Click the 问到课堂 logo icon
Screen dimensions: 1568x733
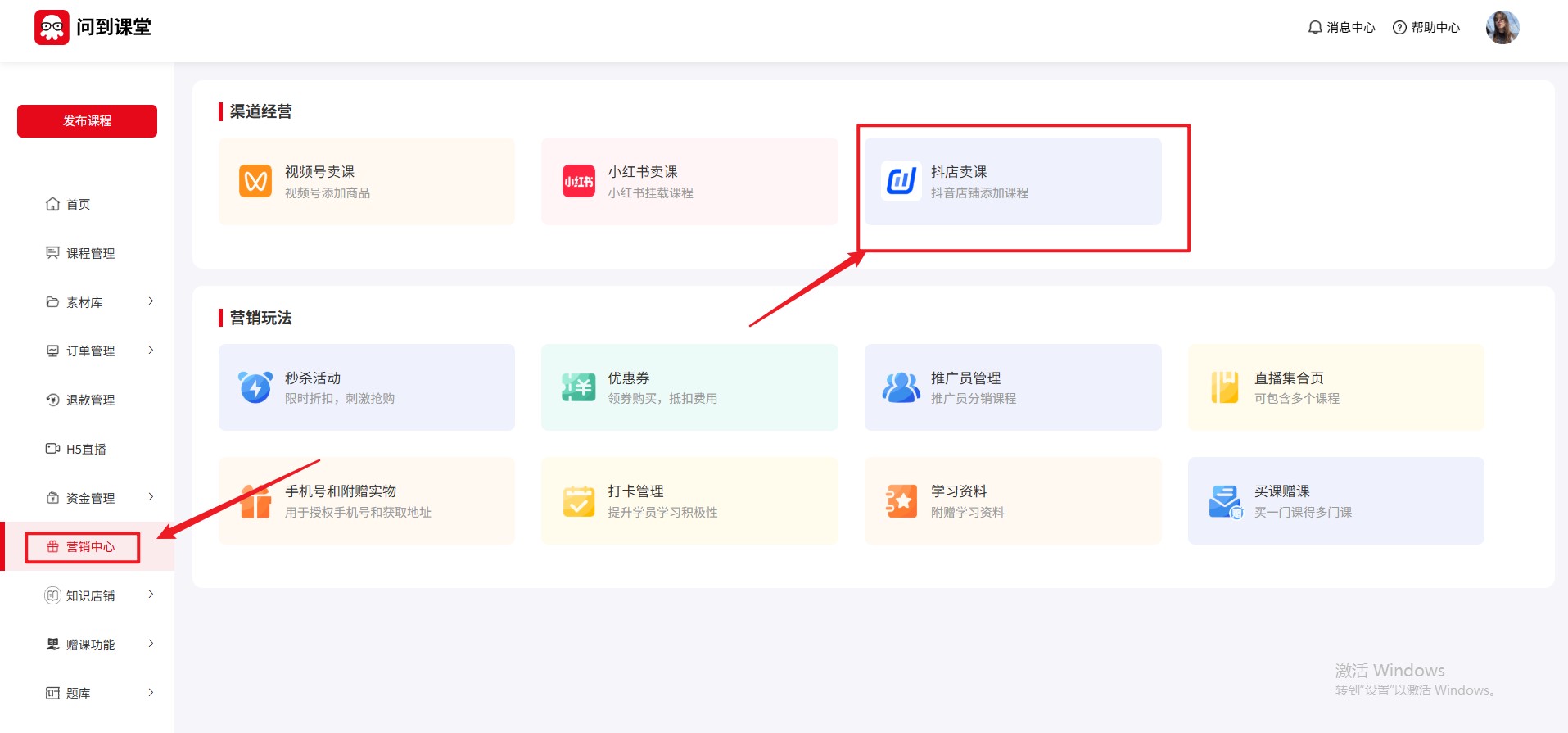52,27
